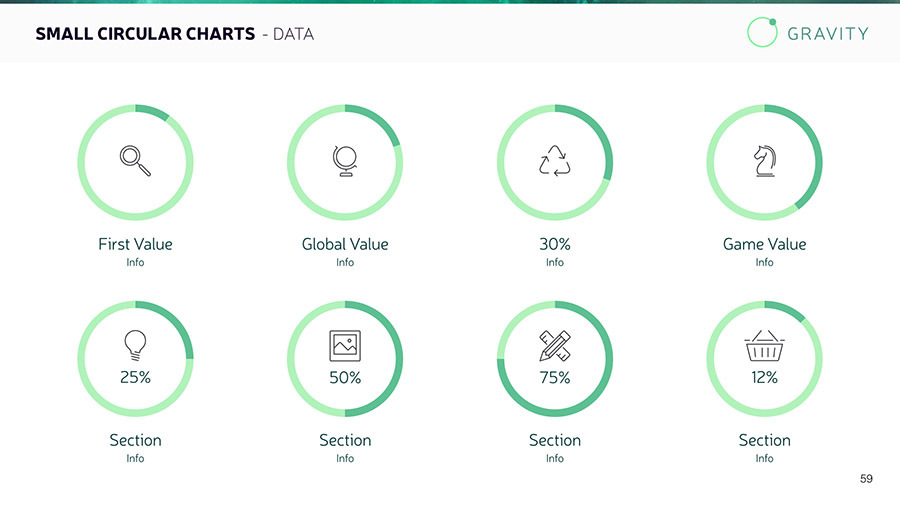Select the 30% chart label

pyautogui.click(x=554, y=244)
